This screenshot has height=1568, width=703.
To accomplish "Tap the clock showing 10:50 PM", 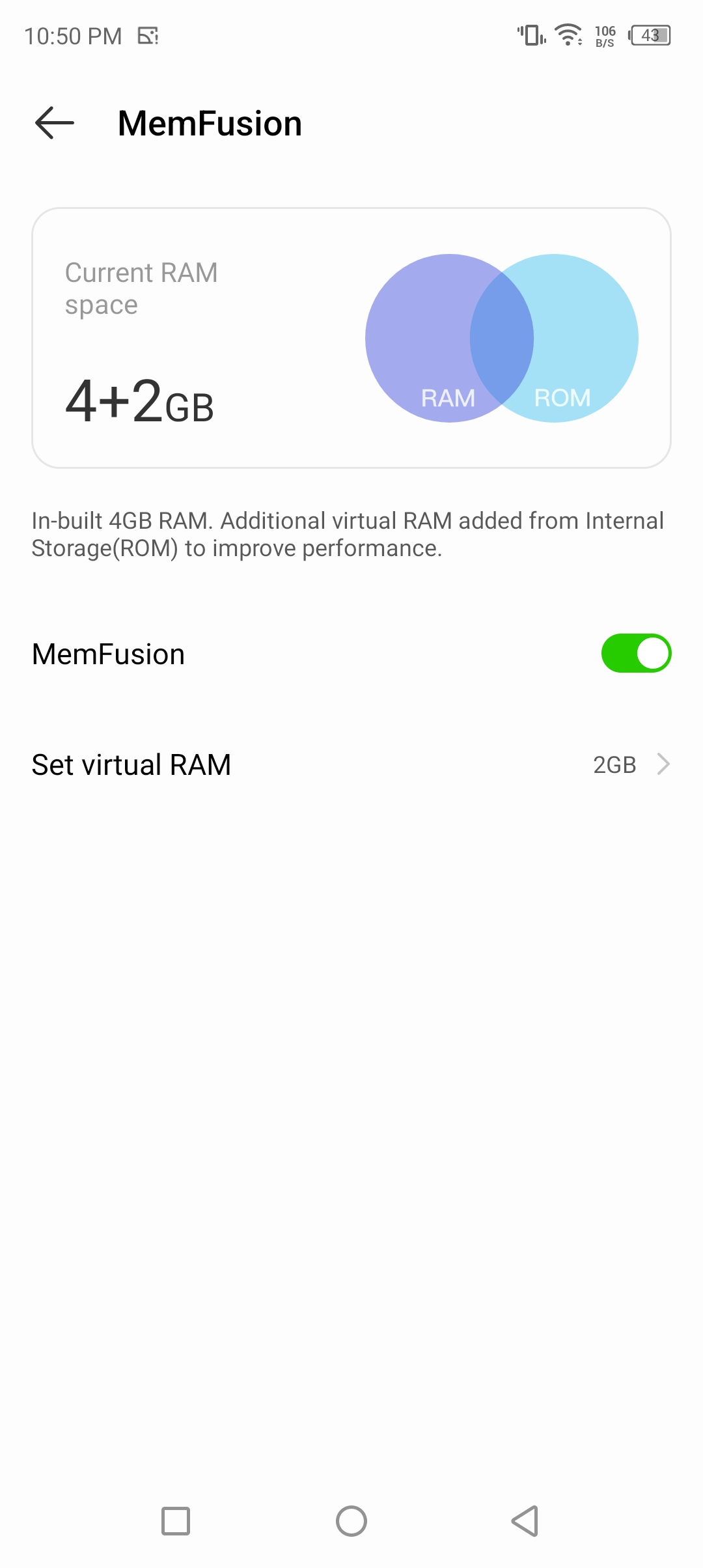I will (73, 36).
